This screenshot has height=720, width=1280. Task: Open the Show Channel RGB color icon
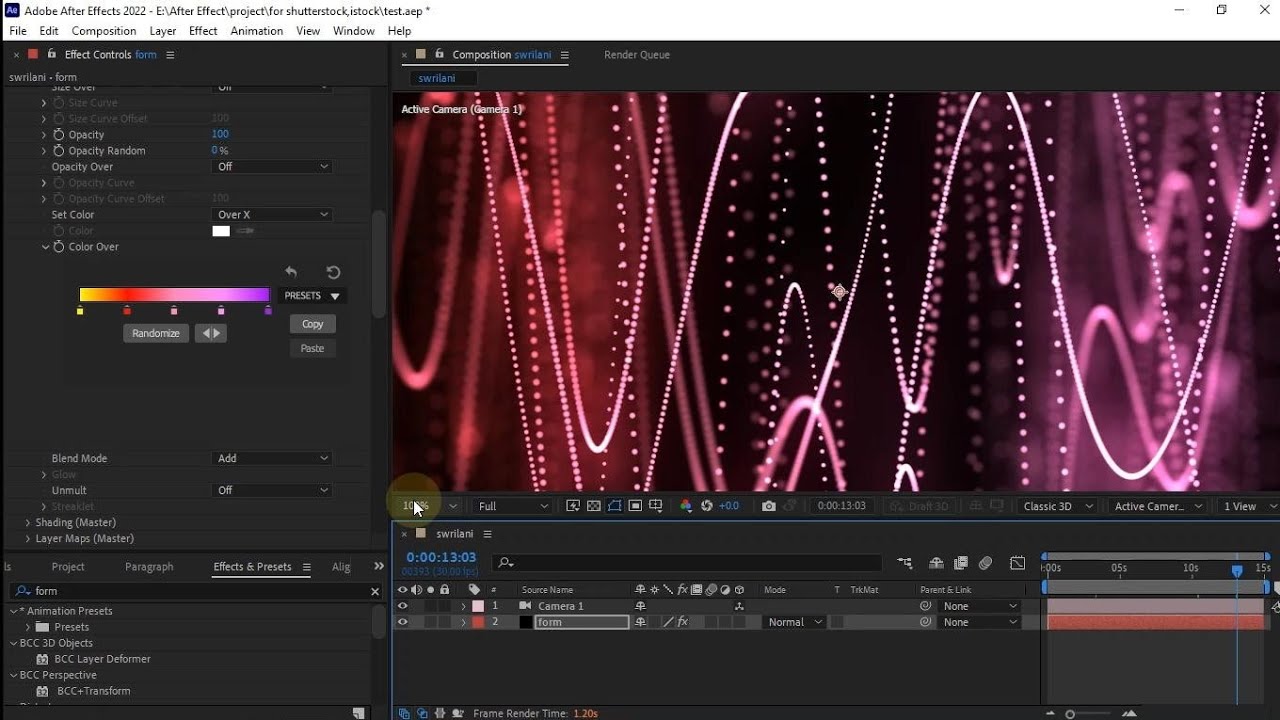click(686, 506)
